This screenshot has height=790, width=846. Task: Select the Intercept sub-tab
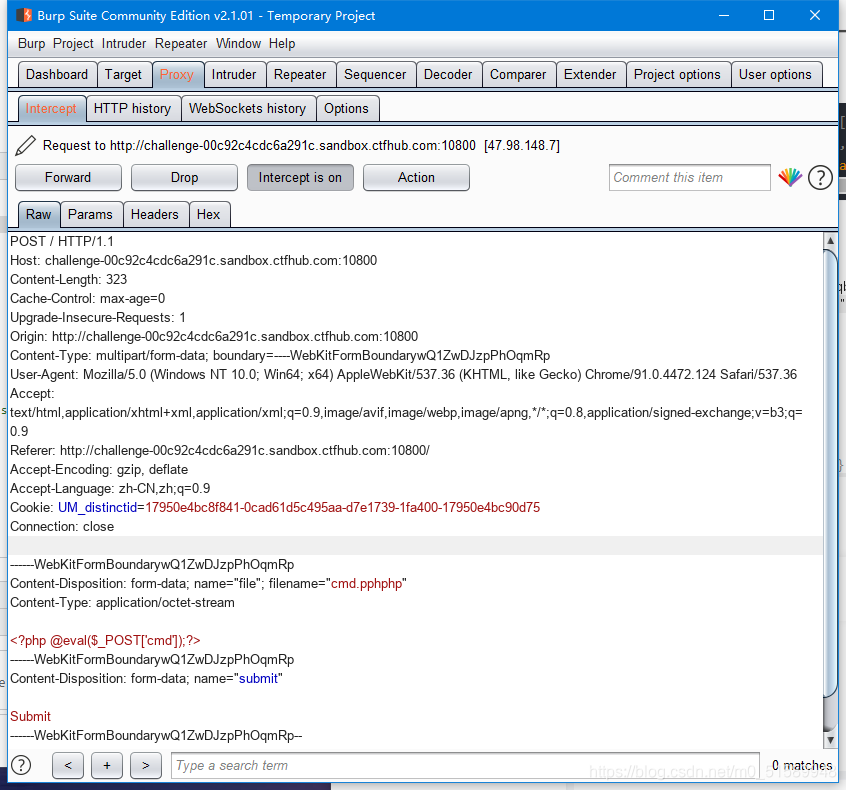51,108
